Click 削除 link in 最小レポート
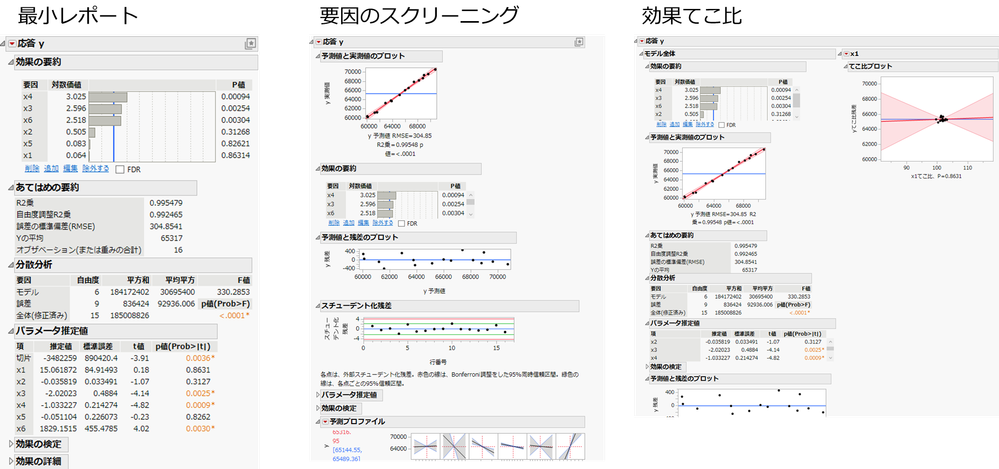 point(32,169)
